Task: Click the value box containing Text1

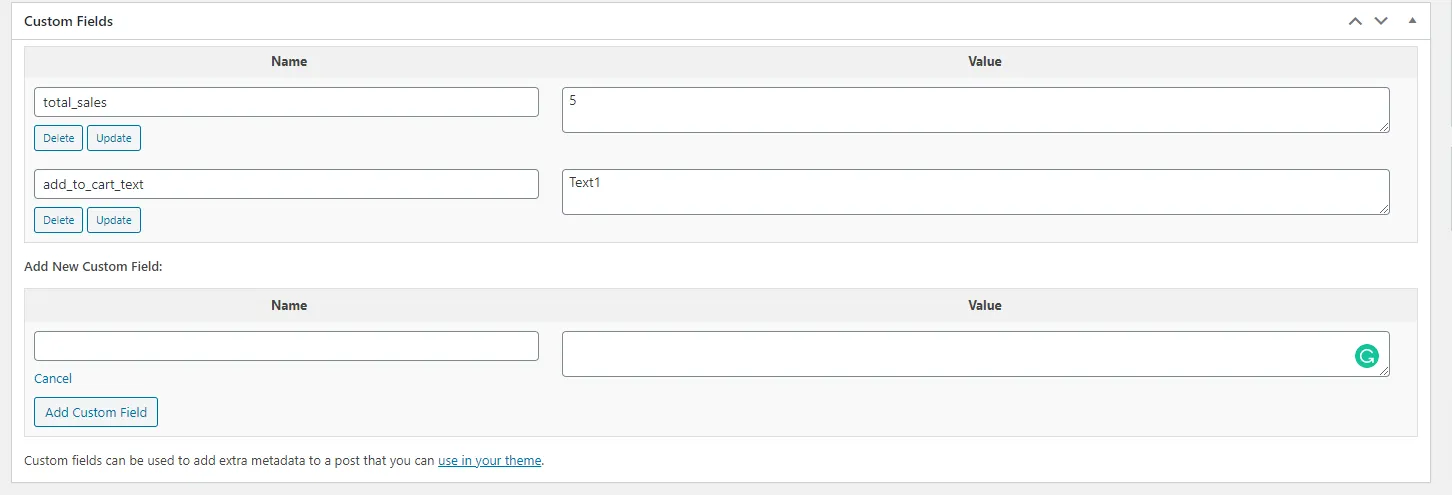Action: click(x=975, y=192)
